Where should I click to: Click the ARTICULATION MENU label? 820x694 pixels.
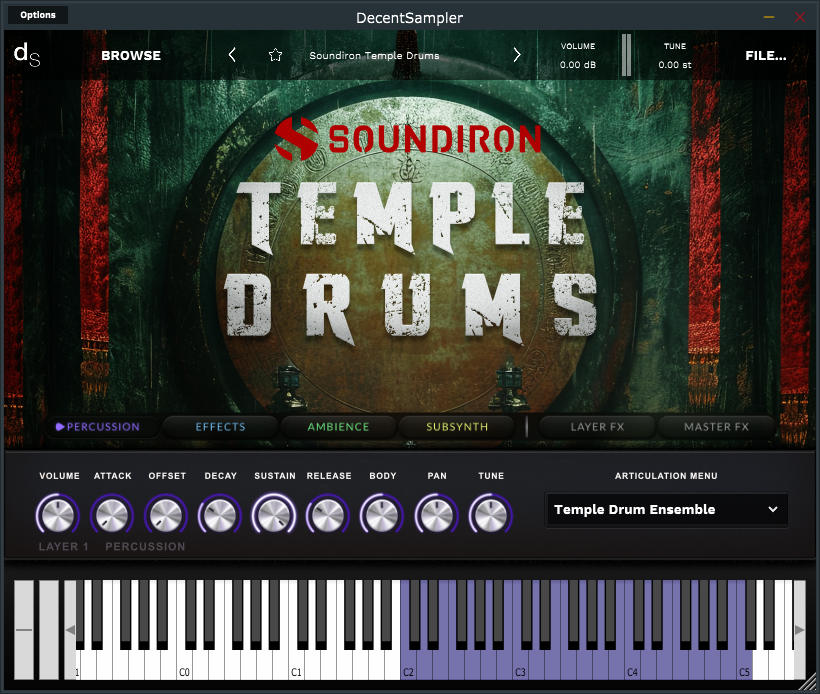tap(666, 476)
